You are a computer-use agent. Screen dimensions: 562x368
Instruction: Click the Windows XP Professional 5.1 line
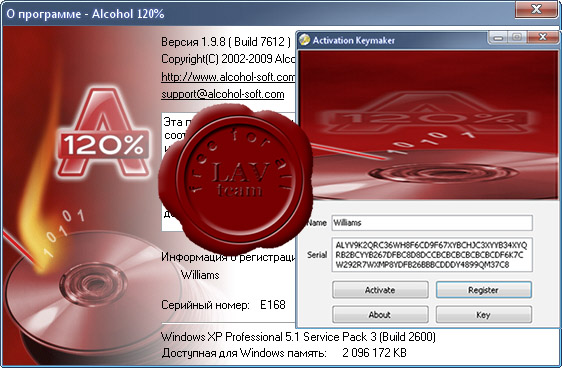[x=298, y=337]
